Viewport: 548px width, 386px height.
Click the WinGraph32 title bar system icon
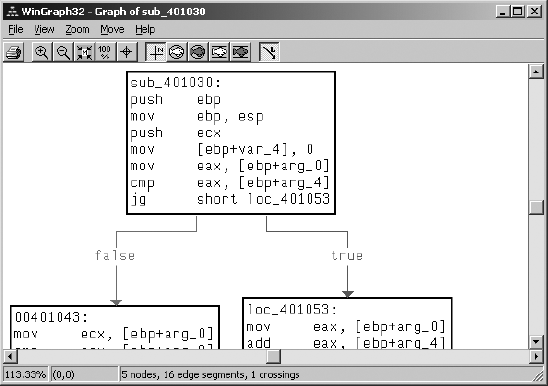coord(13,12)
